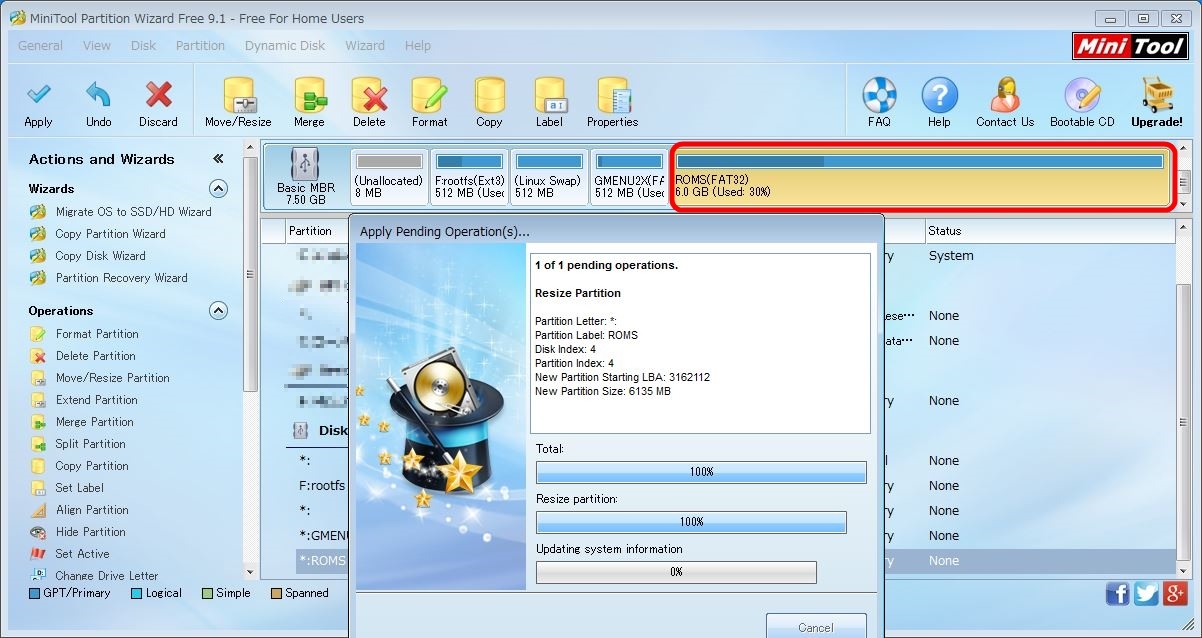
Task: Click the Apply checkmark icon
Action: 38,96
